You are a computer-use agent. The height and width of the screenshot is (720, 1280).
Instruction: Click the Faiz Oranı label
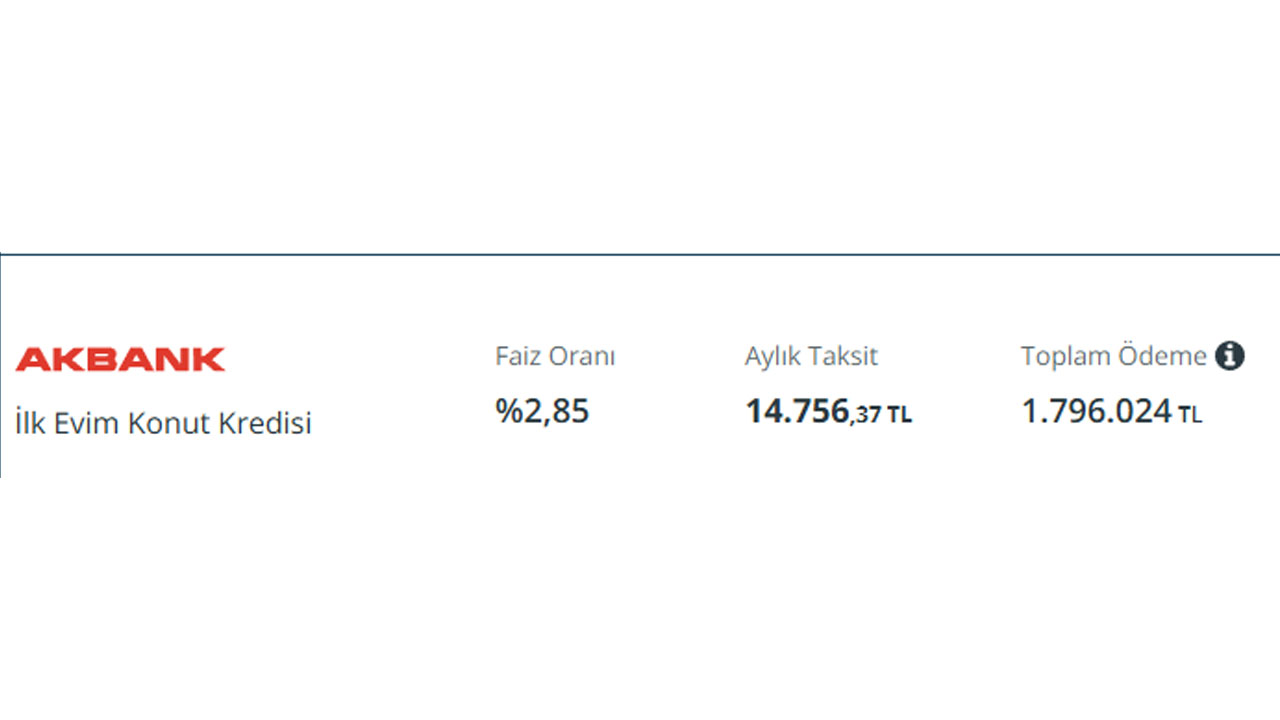555,356
